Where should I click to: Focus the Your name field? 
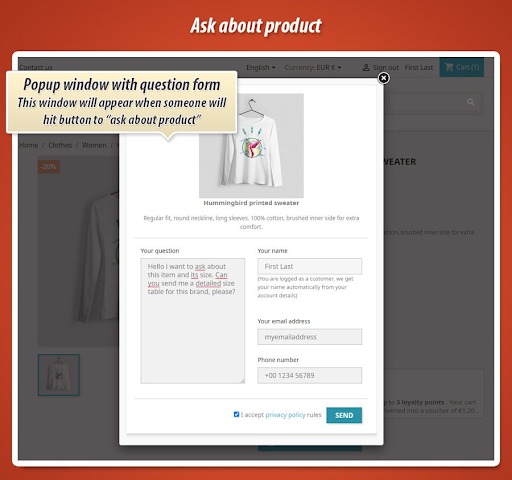[309, 266]
